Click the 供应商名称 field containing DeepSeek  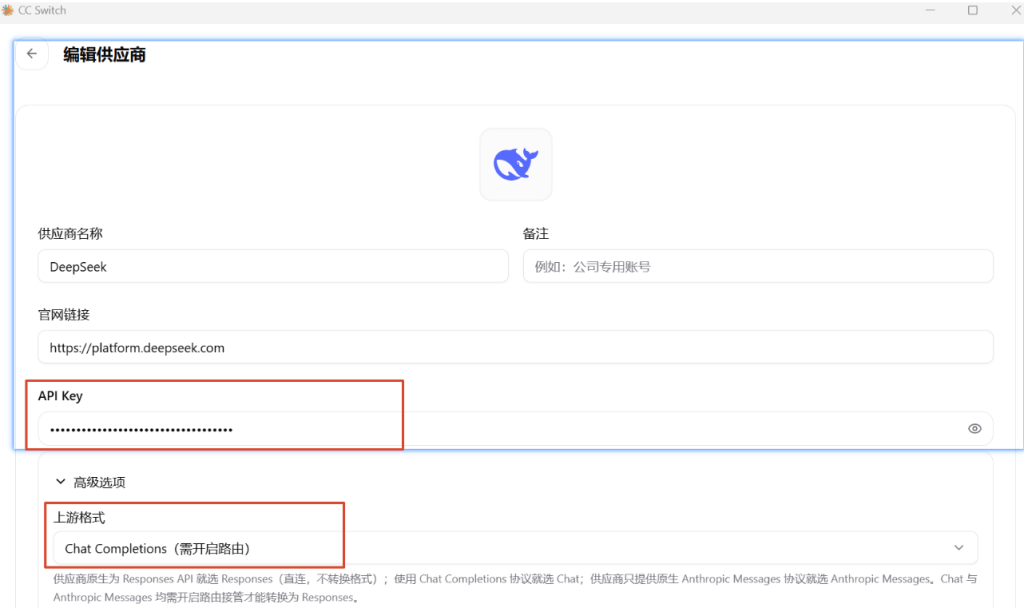(273, 266)
